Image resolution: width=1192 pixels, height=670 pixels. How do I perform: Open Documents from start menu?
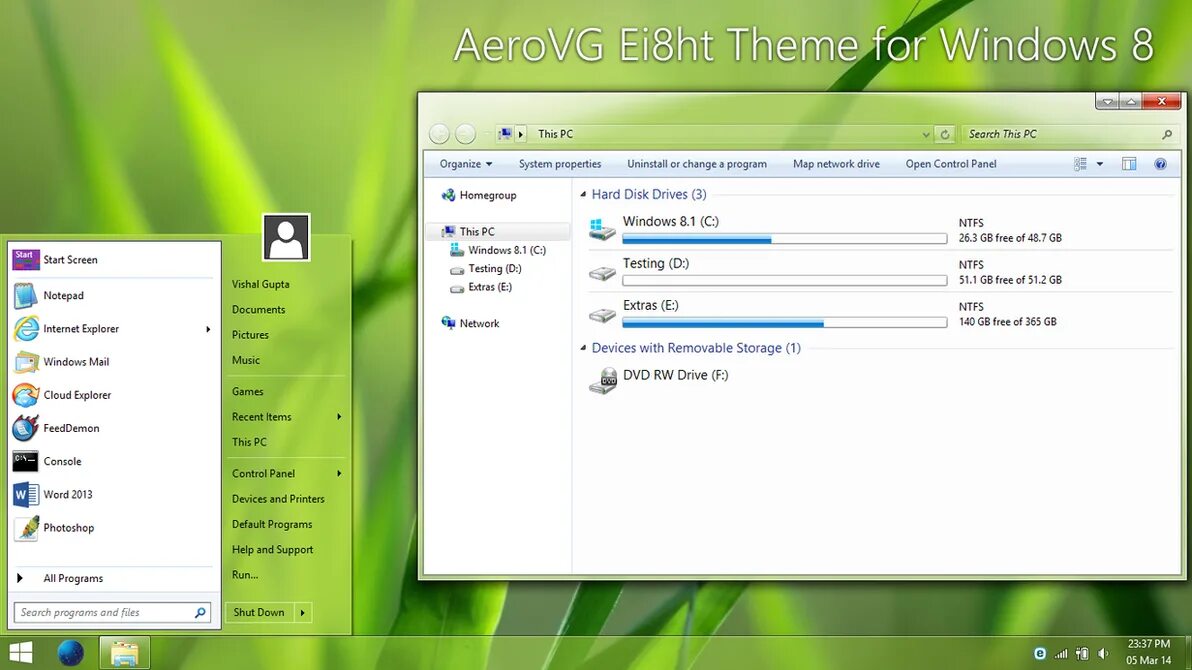[258, 310]
